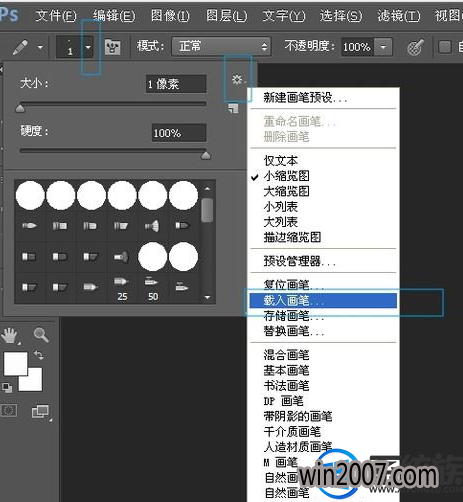Viewport: 463px width, 502px height.
Task: Open the foreground color swatch
Action: (15, 363)
